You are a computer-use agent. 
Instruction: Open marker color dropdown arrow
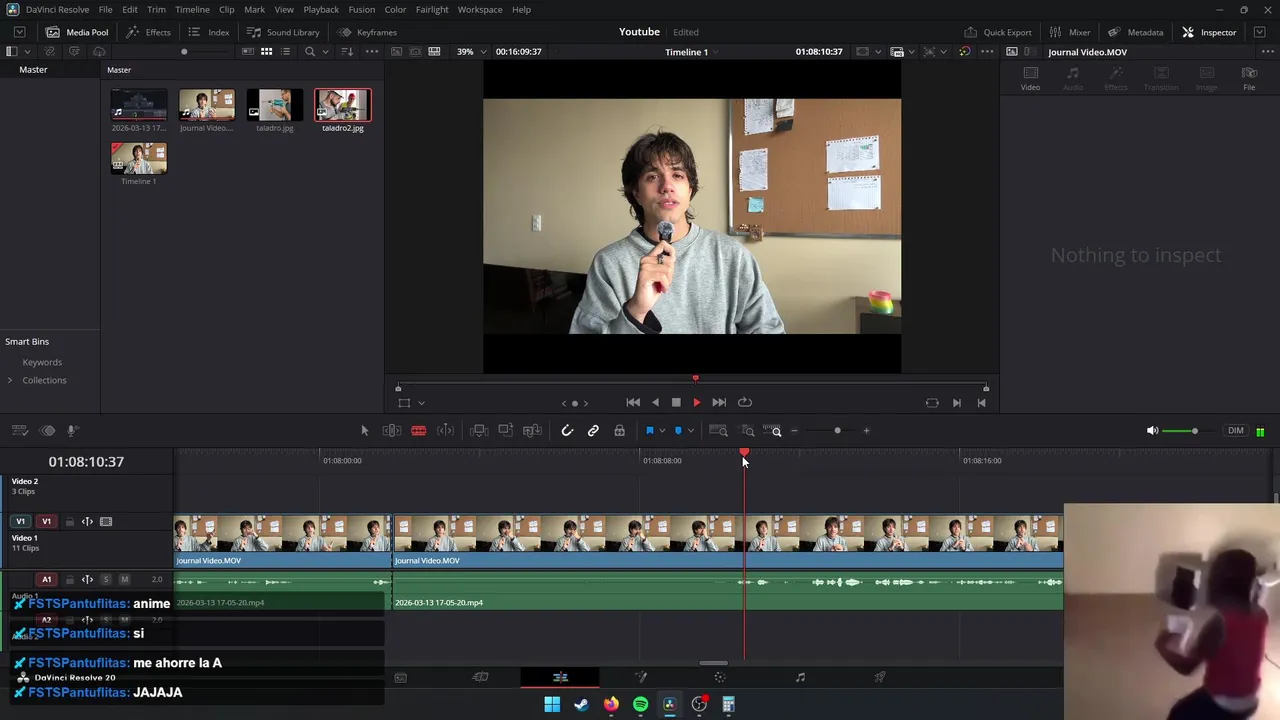point(691,431)
